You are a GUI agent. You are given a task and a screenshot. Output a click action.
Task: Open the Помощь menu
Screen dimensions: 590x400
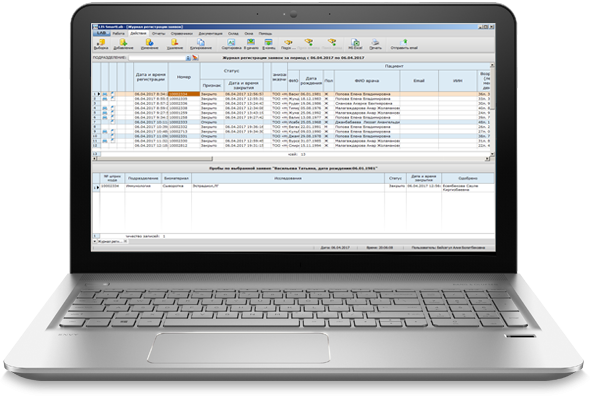pos(265,33)
